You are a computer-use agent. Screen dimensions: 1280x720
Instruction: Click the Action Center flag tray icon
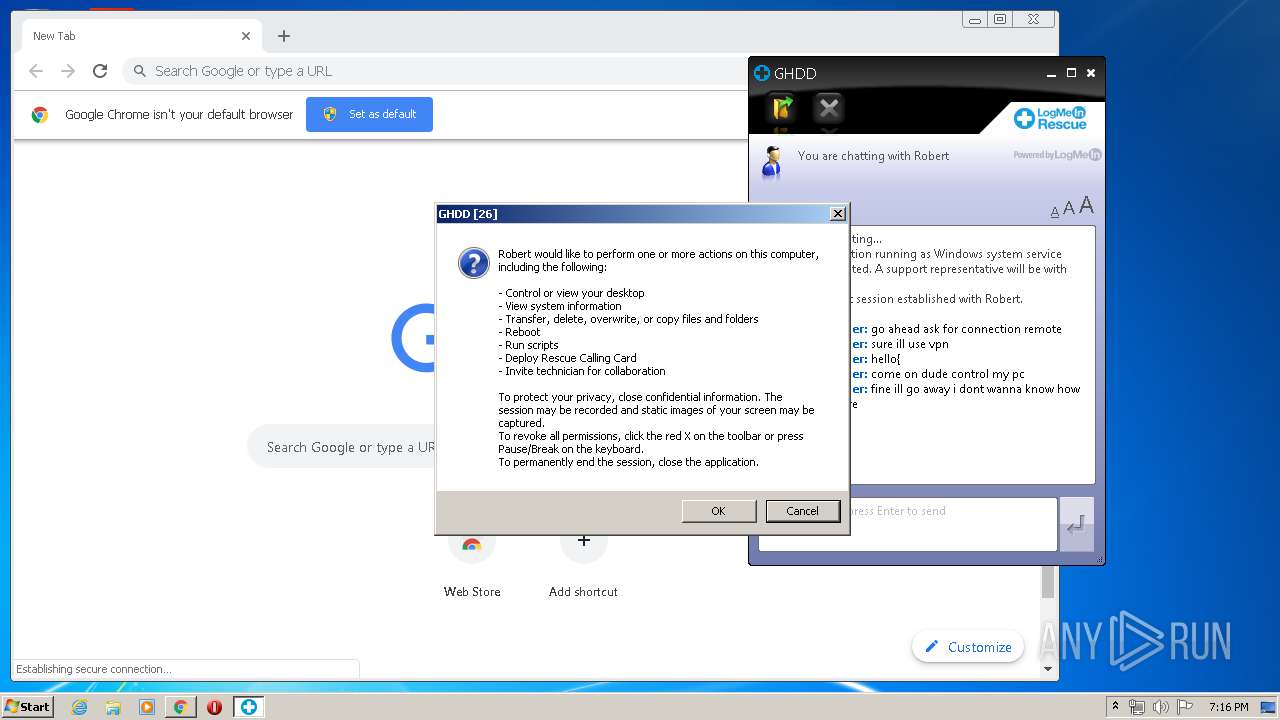pyautogui.click(x=1184, y=707)
